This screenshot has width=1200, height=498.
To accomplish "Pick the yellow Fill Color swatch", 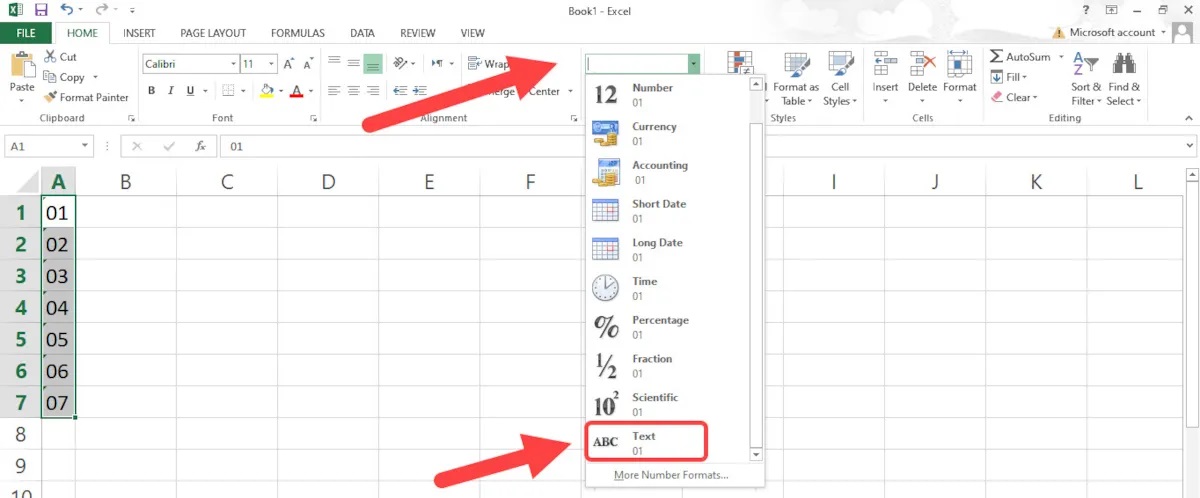I will [266, 91].
